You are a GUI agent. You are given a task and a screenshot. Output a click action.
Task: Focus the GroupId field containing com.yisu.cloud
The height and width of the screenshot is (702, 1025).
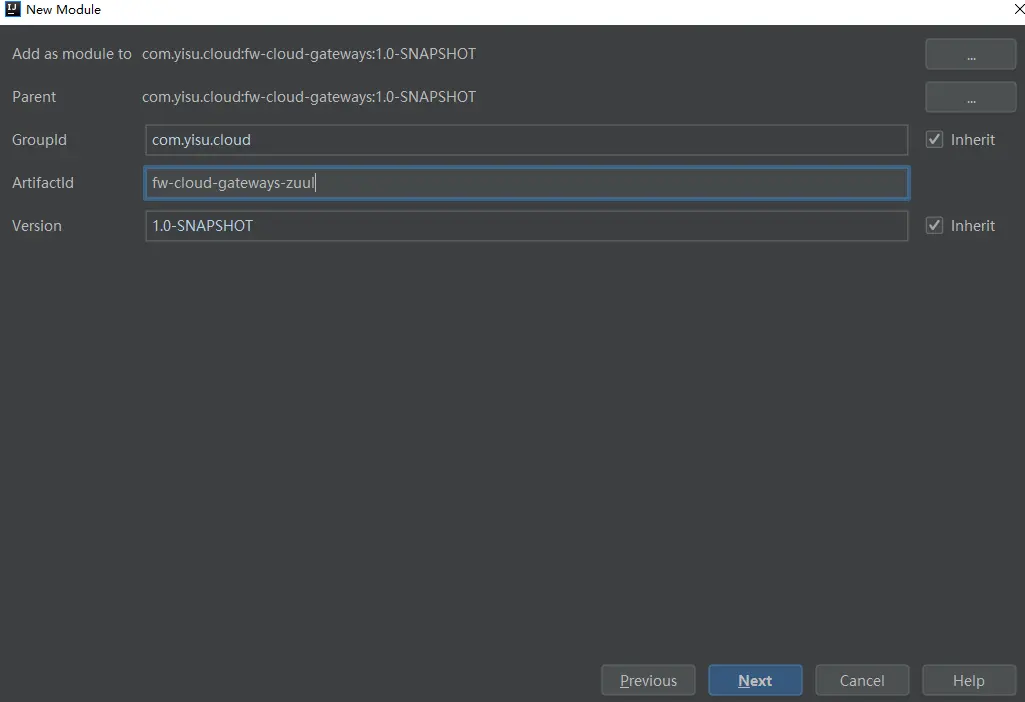coord(526,140)
